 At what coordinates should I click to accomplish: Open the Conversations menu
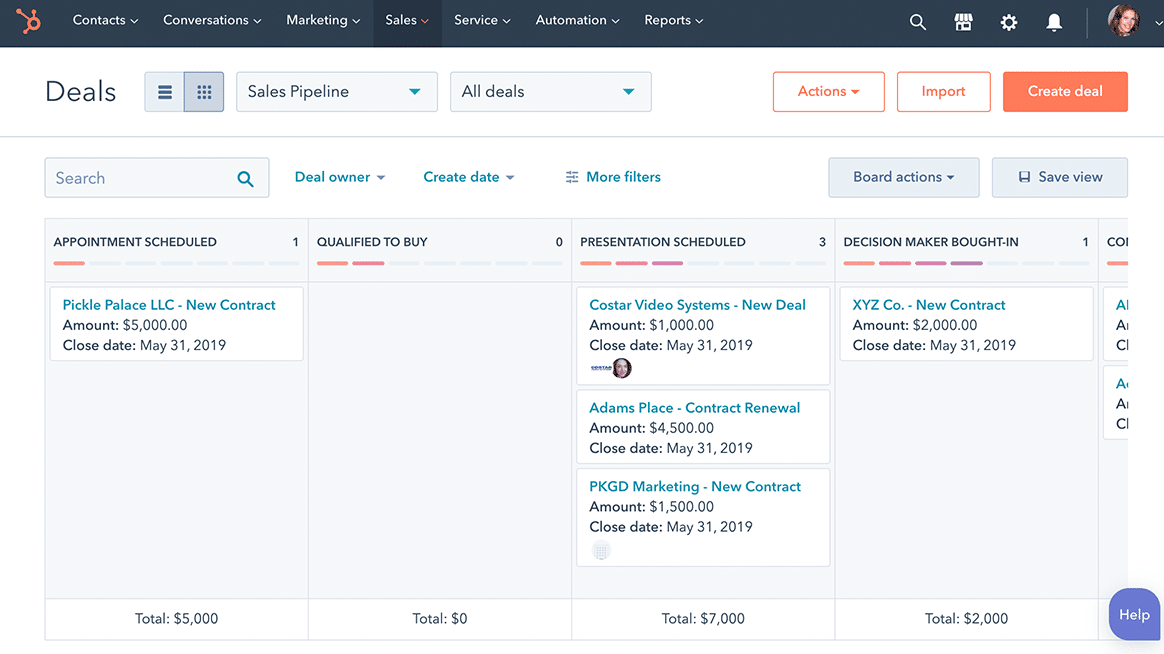point(212,21)
